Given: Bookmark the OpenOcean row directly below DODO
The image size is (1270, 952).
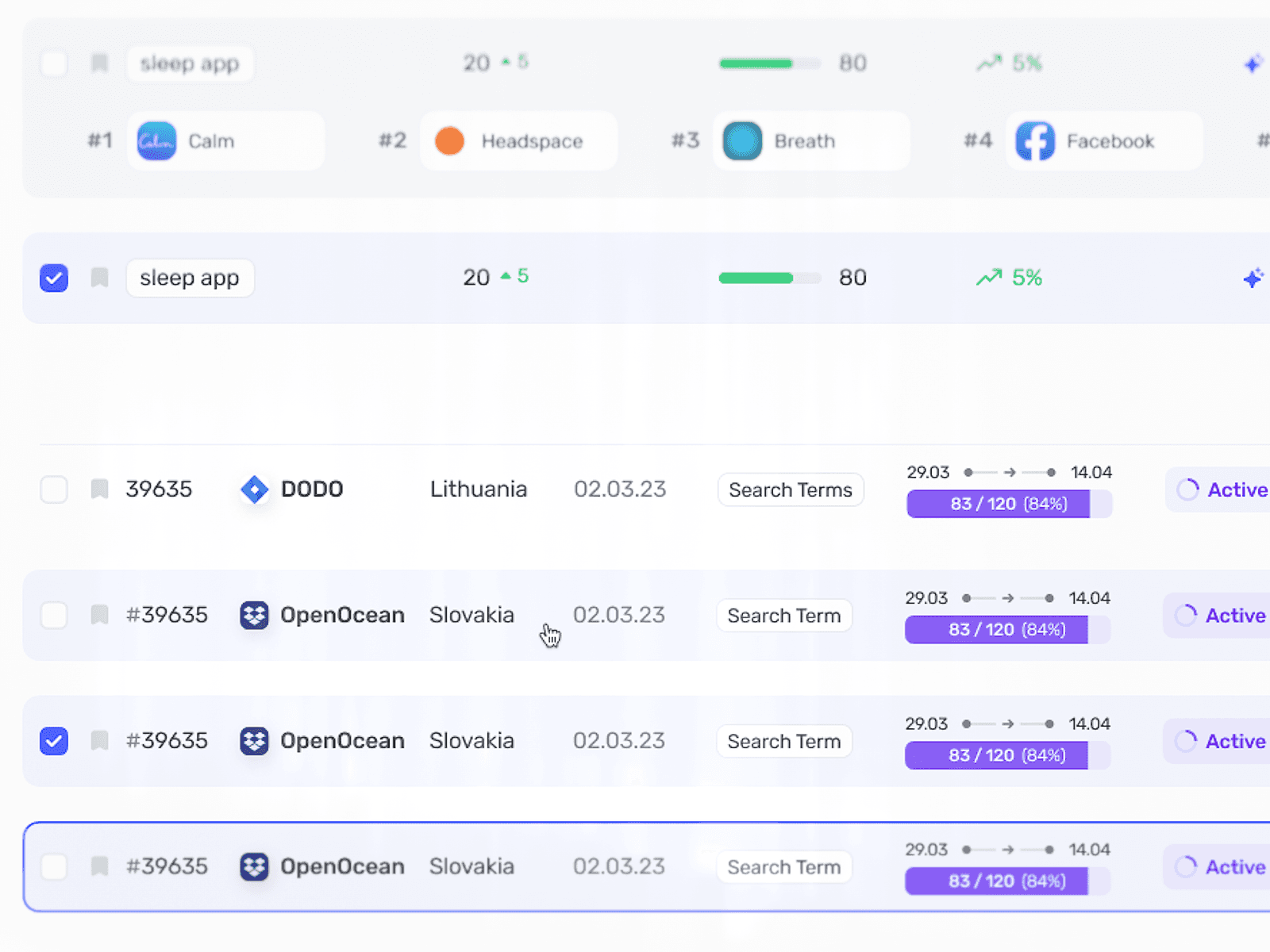Looking at the screenshot, I should [99, 615].
